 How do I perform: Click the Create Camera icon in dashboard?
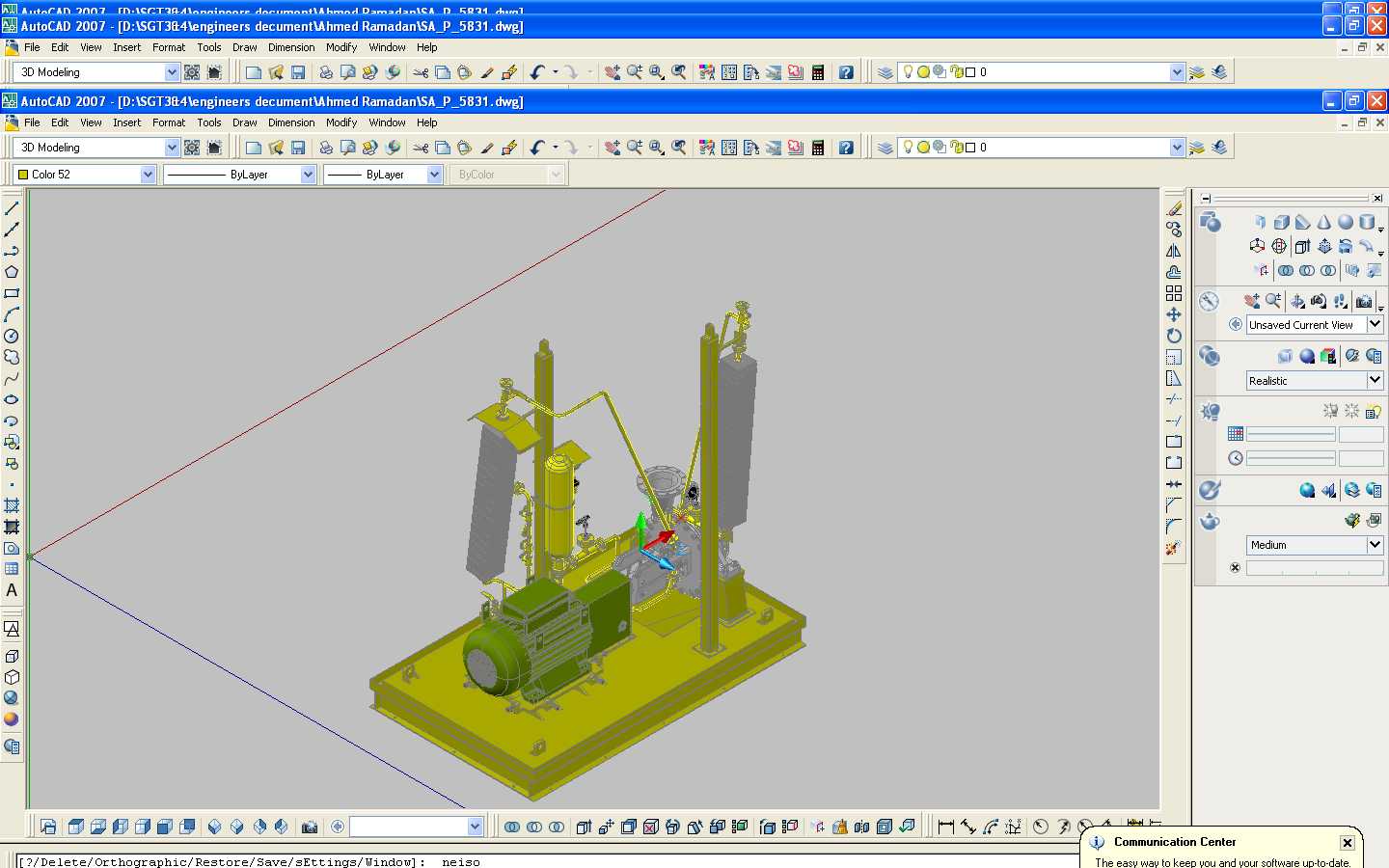1364,301
